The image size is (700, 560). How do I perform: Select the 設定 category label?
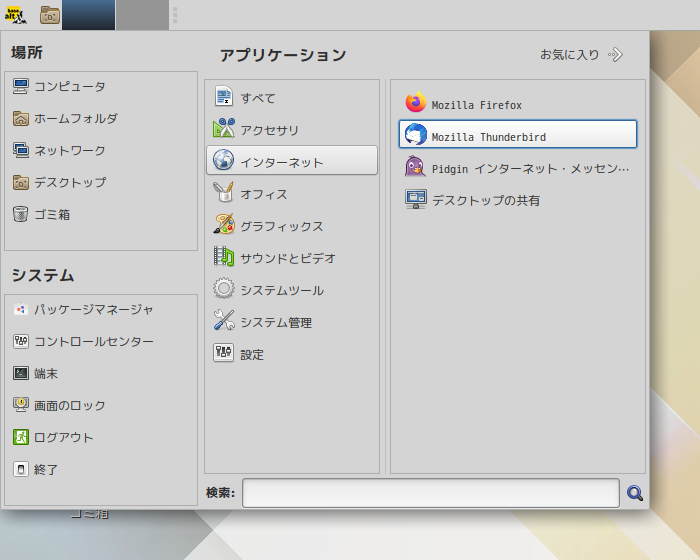252,355
